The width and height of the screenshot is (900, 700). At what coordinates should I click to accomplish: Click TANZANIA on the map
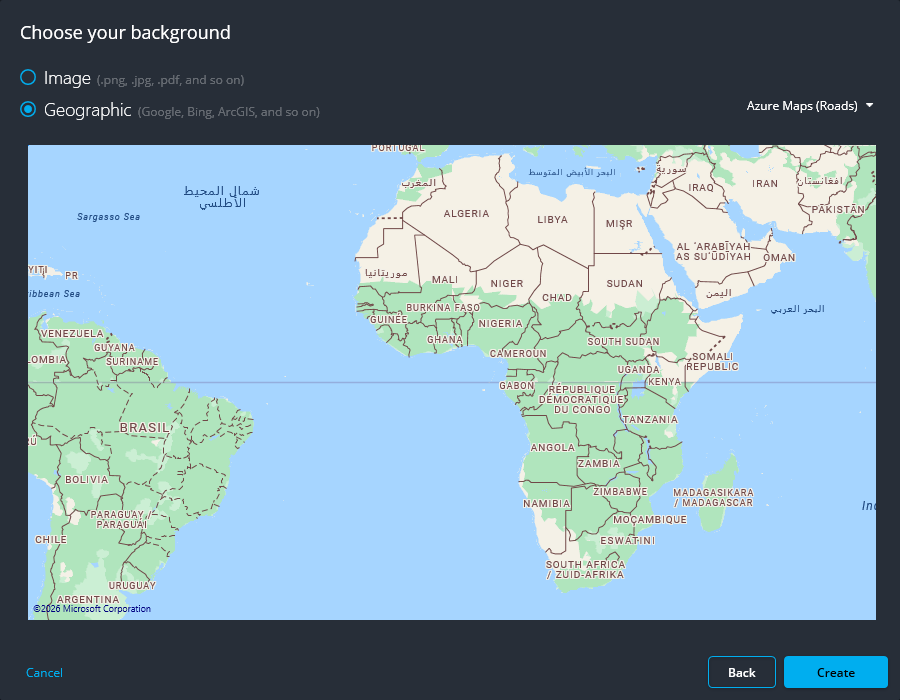pyautogui.click(x=651, y=419)
